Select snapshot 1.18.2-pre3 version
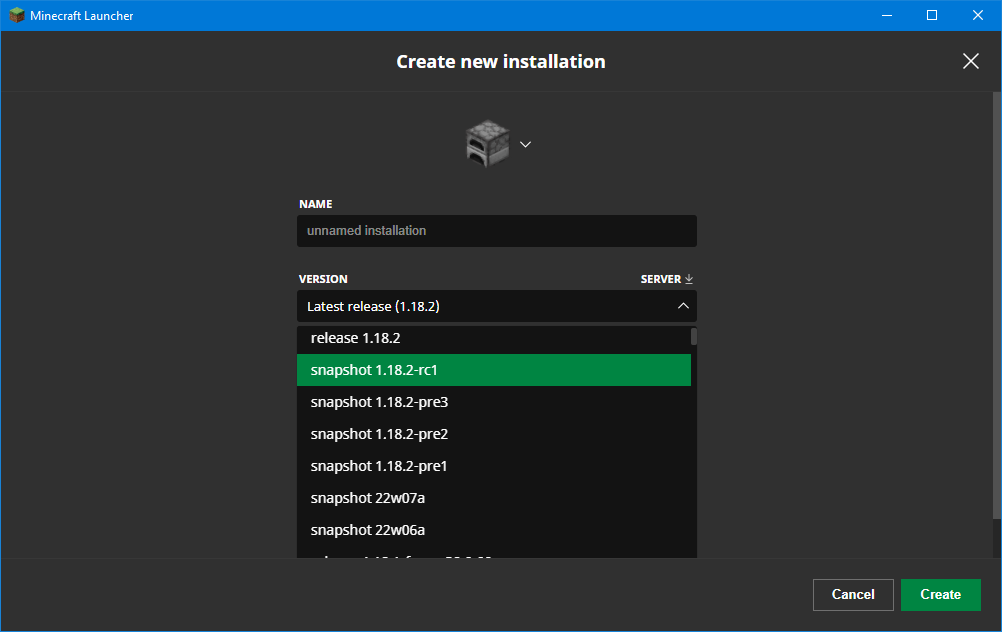This screenshot has height=632, width=1002. (x=493, y=402)
